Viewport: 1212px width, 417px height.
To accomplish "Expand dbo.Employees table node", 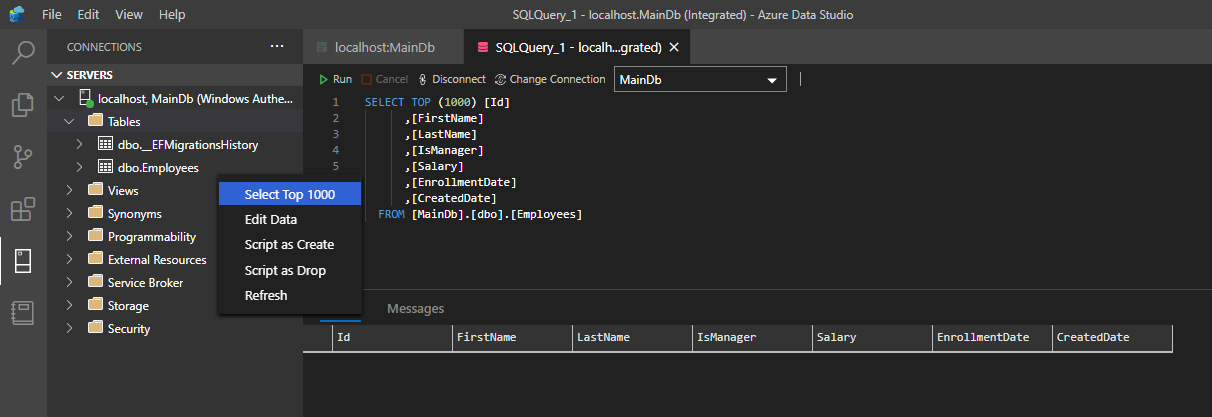I will [80, 168].
